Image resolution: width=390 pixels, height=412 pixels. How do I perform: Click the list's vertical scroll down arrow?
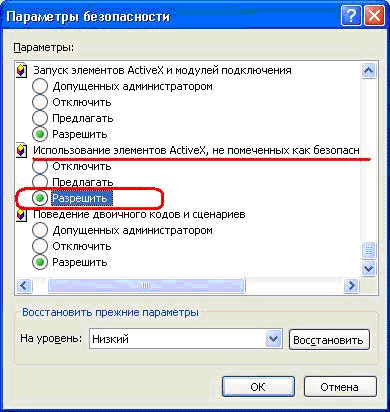(369, 268)
